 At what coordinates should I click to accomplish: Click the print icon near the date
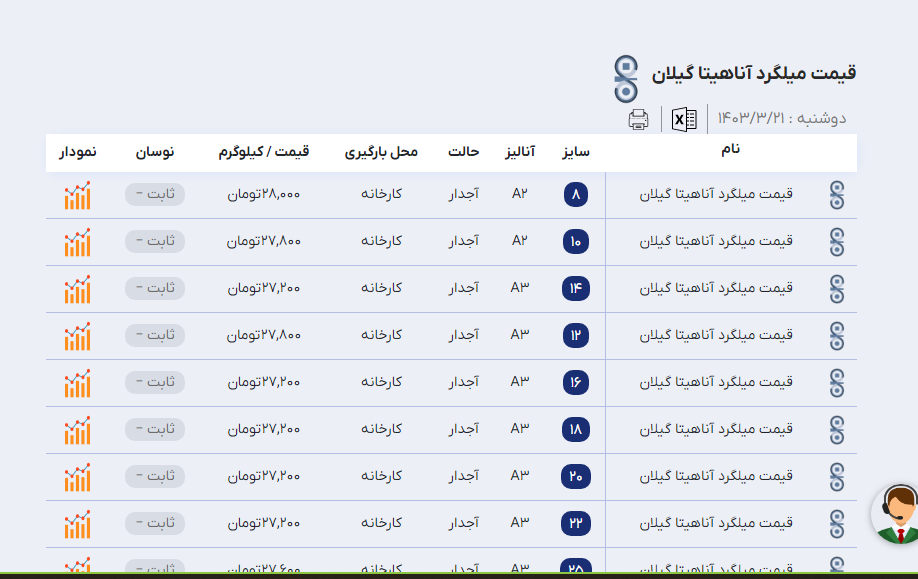coord(638,120)
